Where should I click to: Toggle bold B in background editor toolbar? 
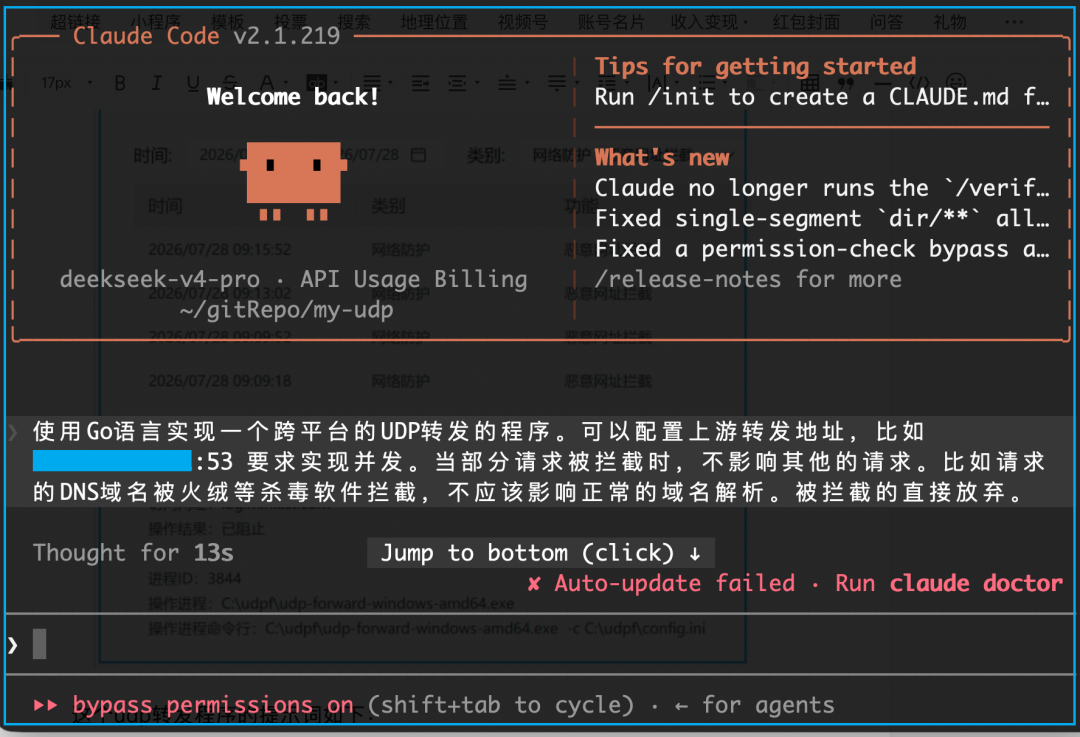click(120, 83)
